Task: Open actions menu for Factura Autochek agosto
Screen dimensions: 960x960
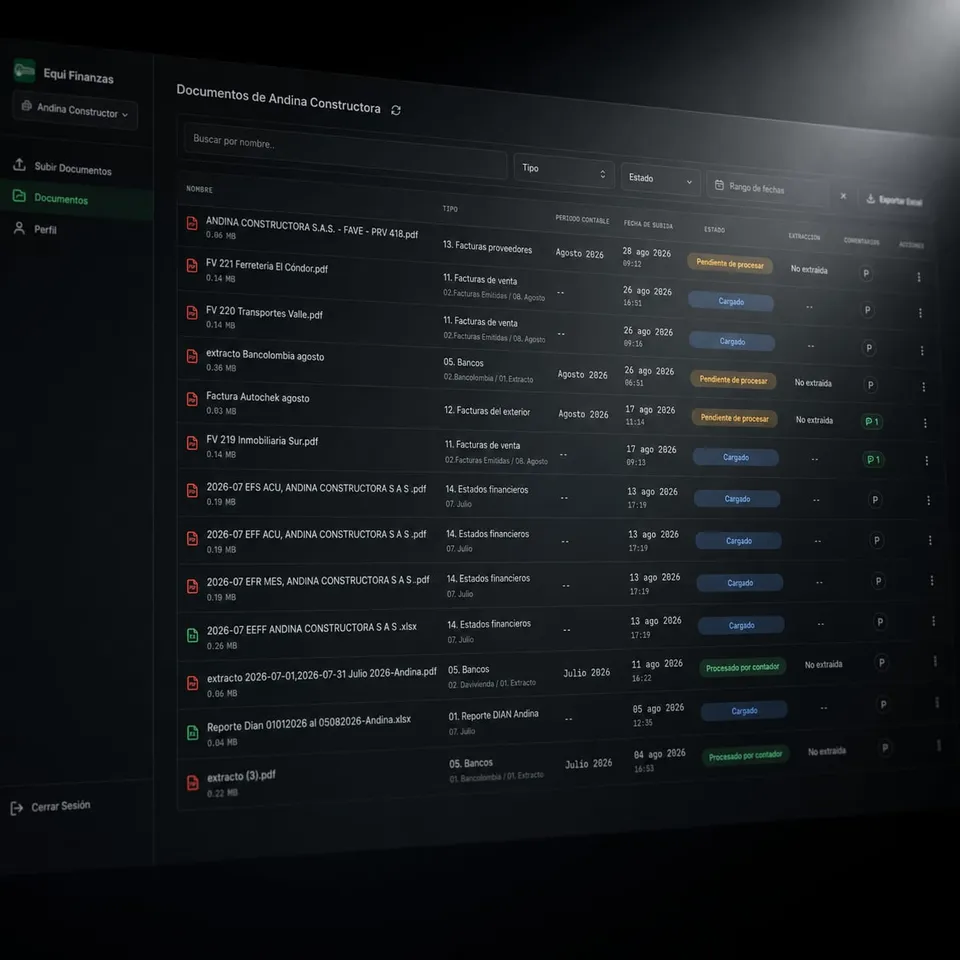Action: 925,423
